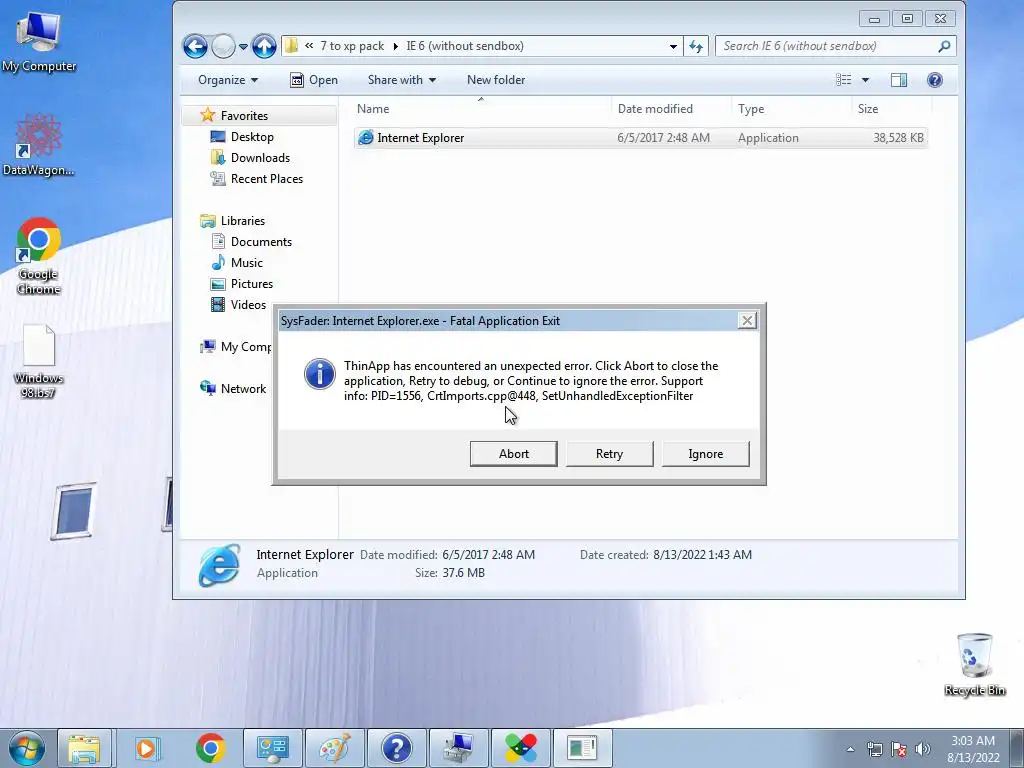Click Abort in the ThinApp error dialog
This screenshot has width=1024, height=768.
513,454
